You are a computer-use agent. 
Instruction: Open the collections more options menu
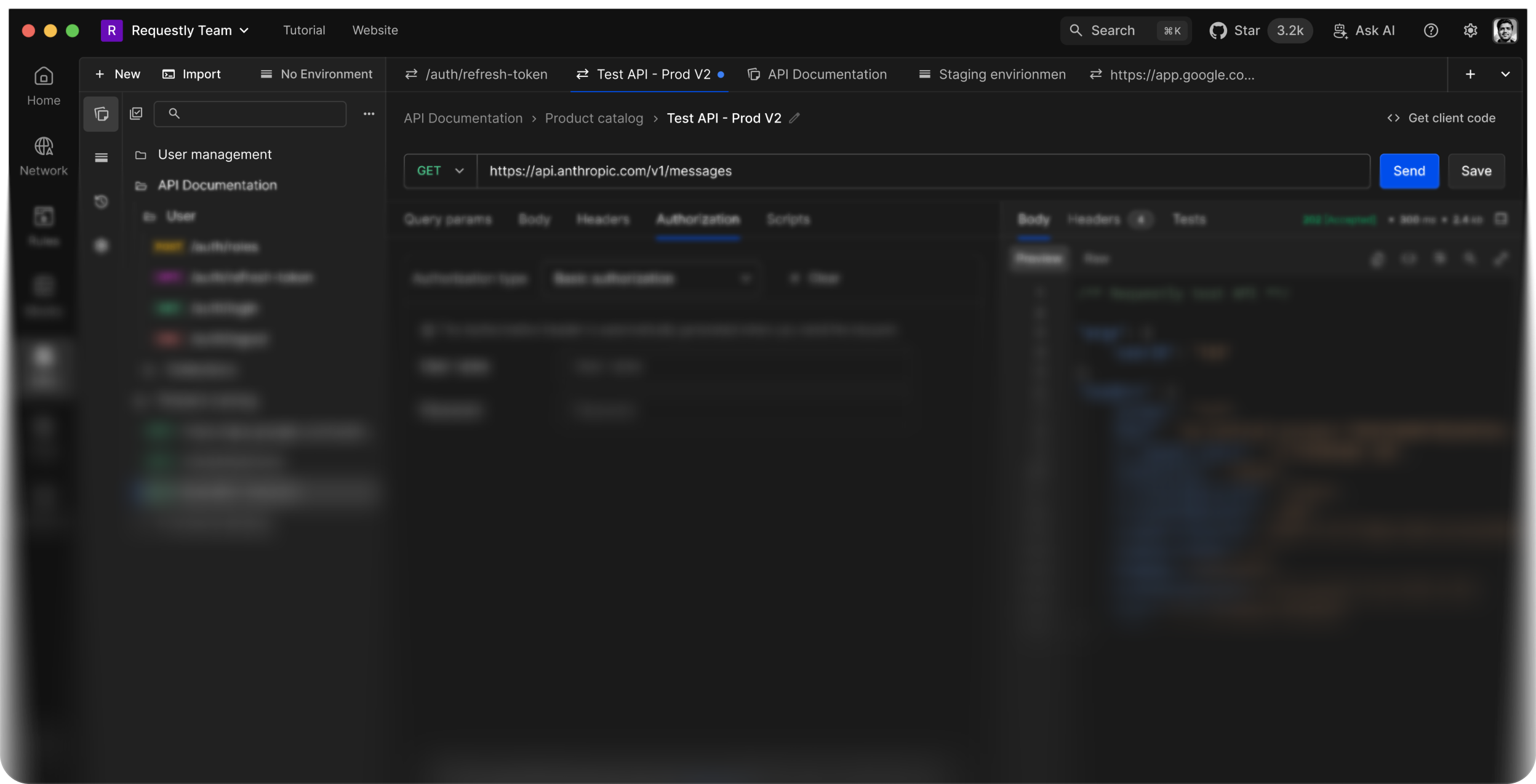click(x=369, y=113)
